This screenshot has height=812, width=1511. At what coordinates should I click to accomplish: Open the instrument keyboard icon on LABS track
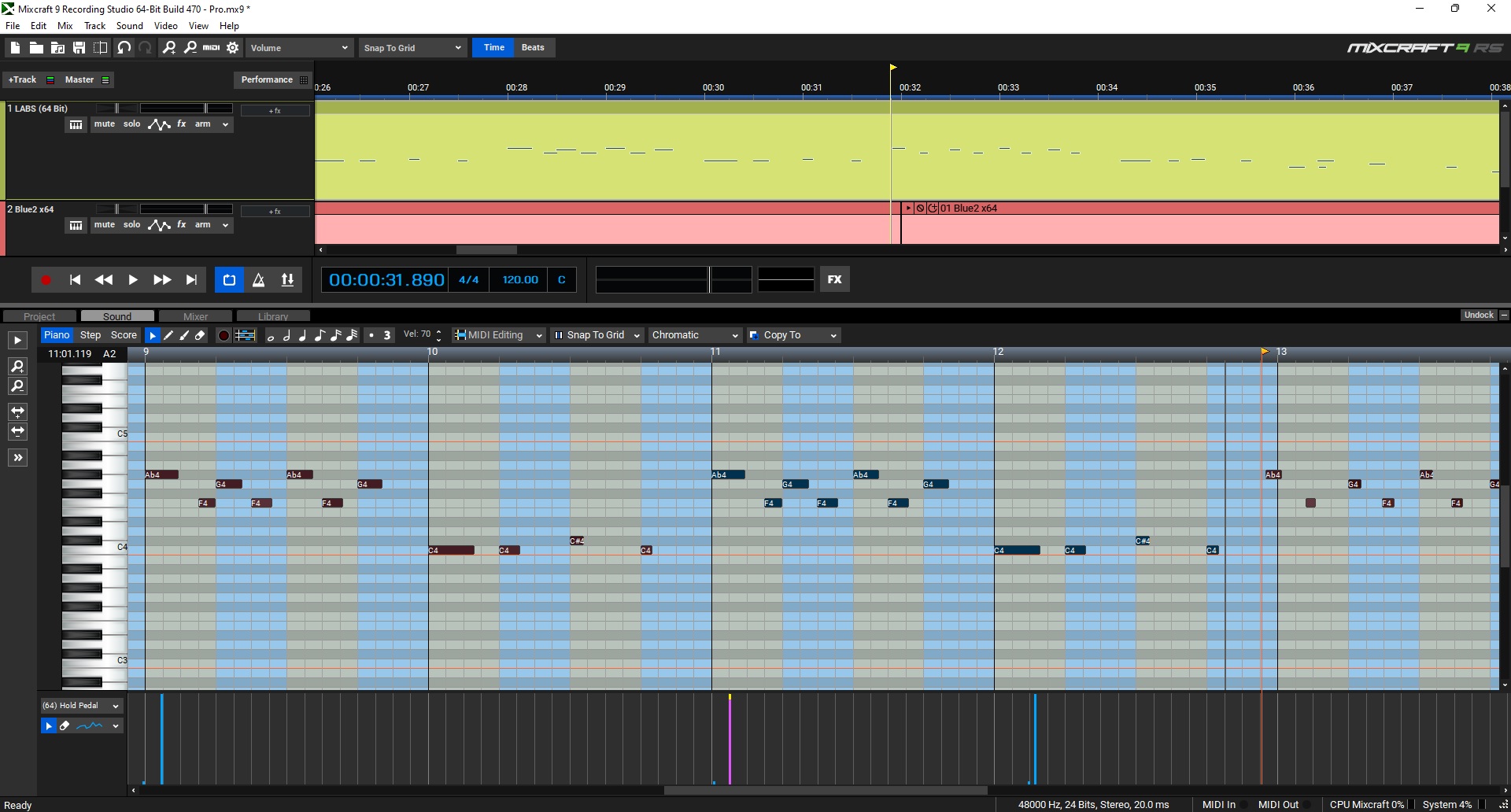coord(76,124)
